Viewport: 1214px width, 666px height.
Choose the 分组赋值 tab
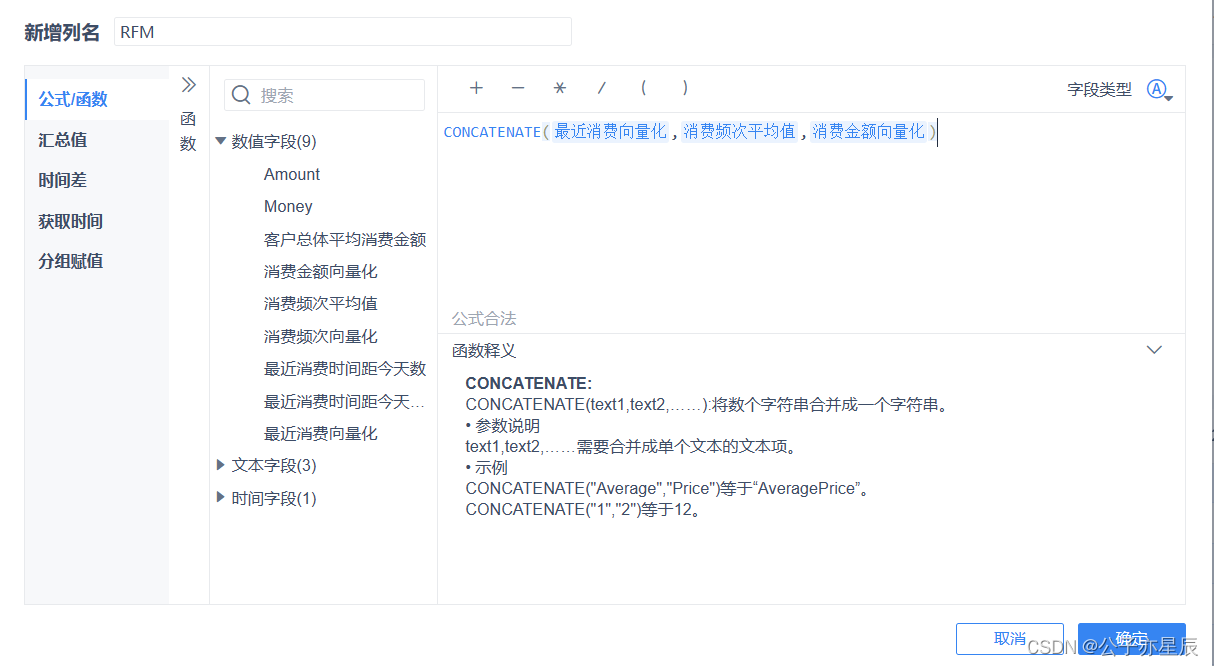97,261
